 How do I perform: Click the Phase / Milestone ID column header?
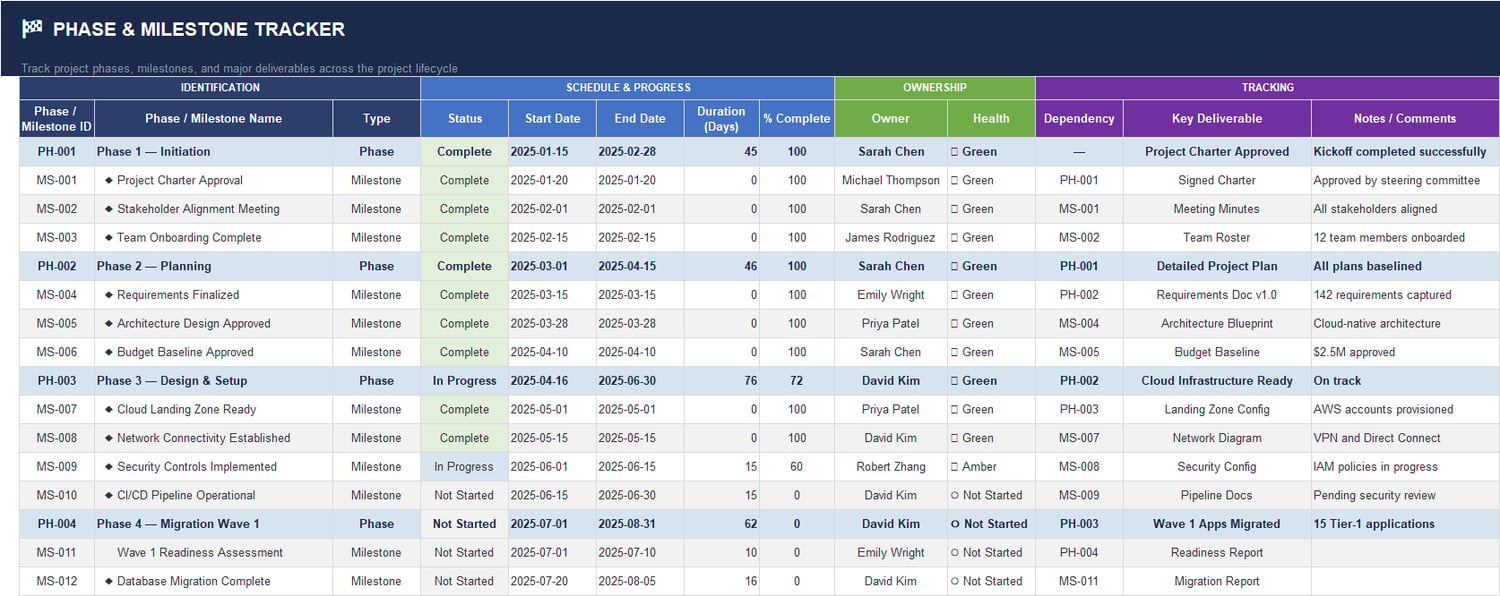pos(56,118)
